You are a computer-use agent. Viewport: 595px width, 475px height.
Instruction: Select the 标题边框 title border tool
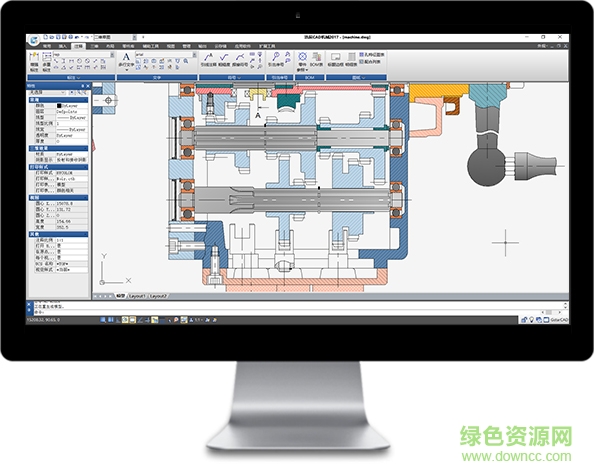tap(335, 60)
